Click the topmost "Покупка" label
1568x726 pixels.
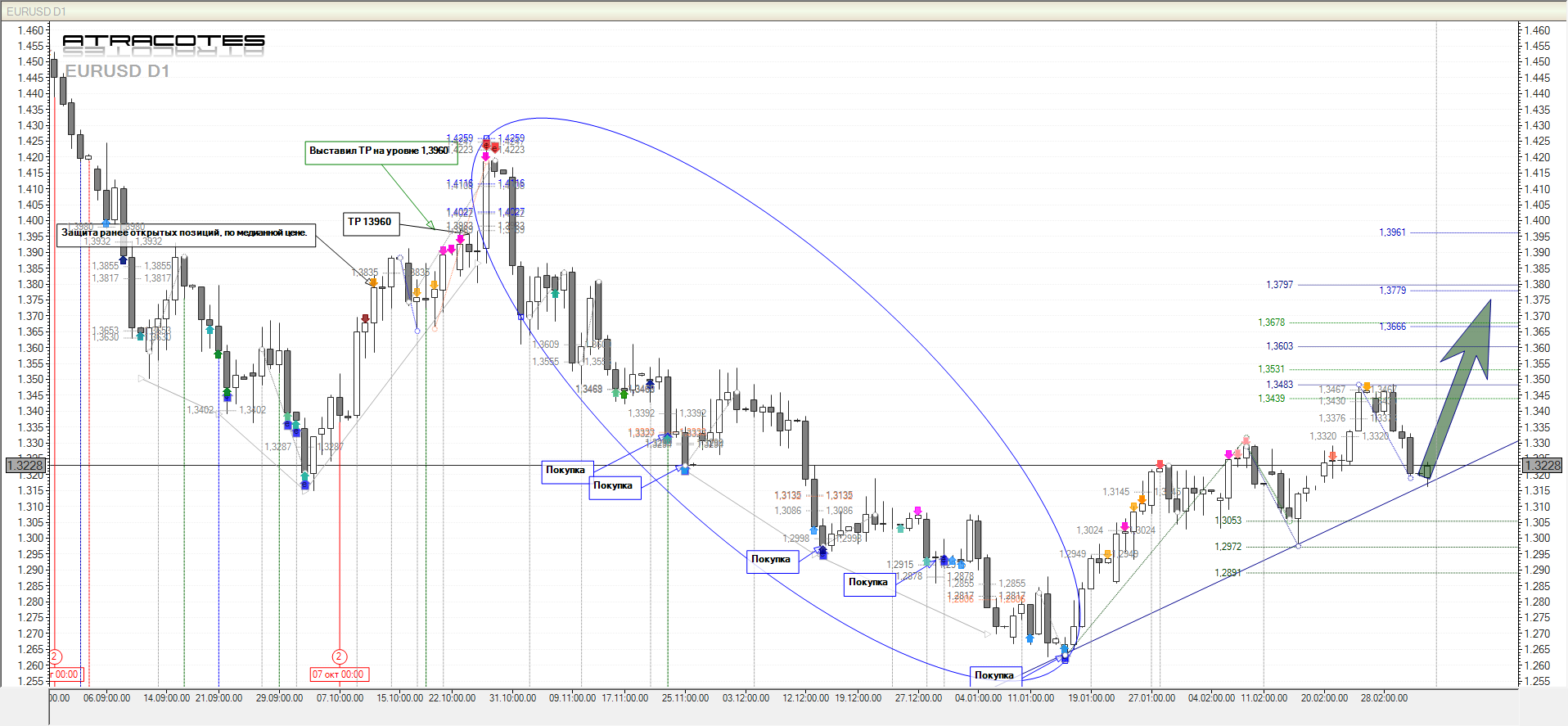(565, 471)
